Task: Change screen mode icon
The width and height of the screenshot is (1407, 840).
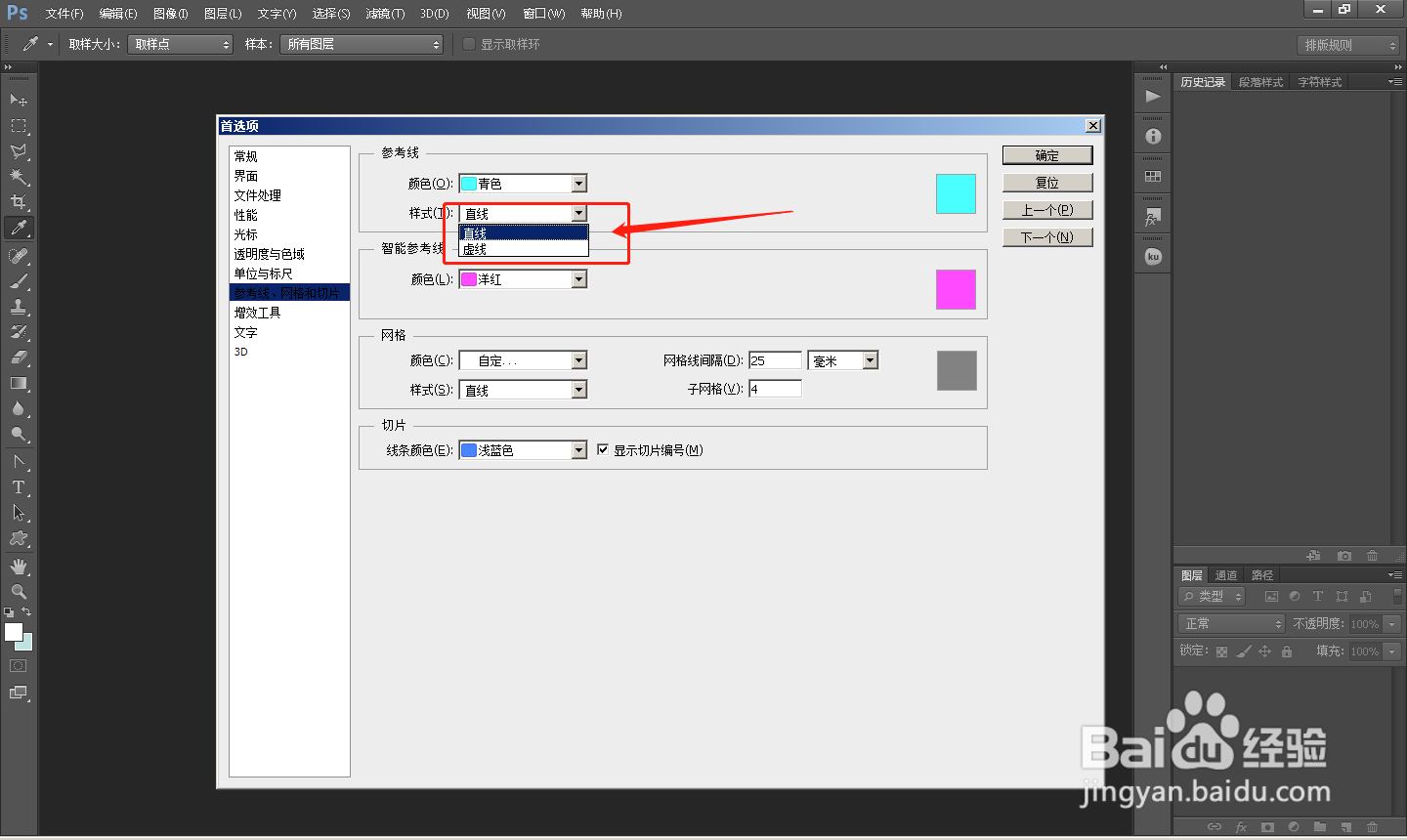Action: (x=19, y=693)
